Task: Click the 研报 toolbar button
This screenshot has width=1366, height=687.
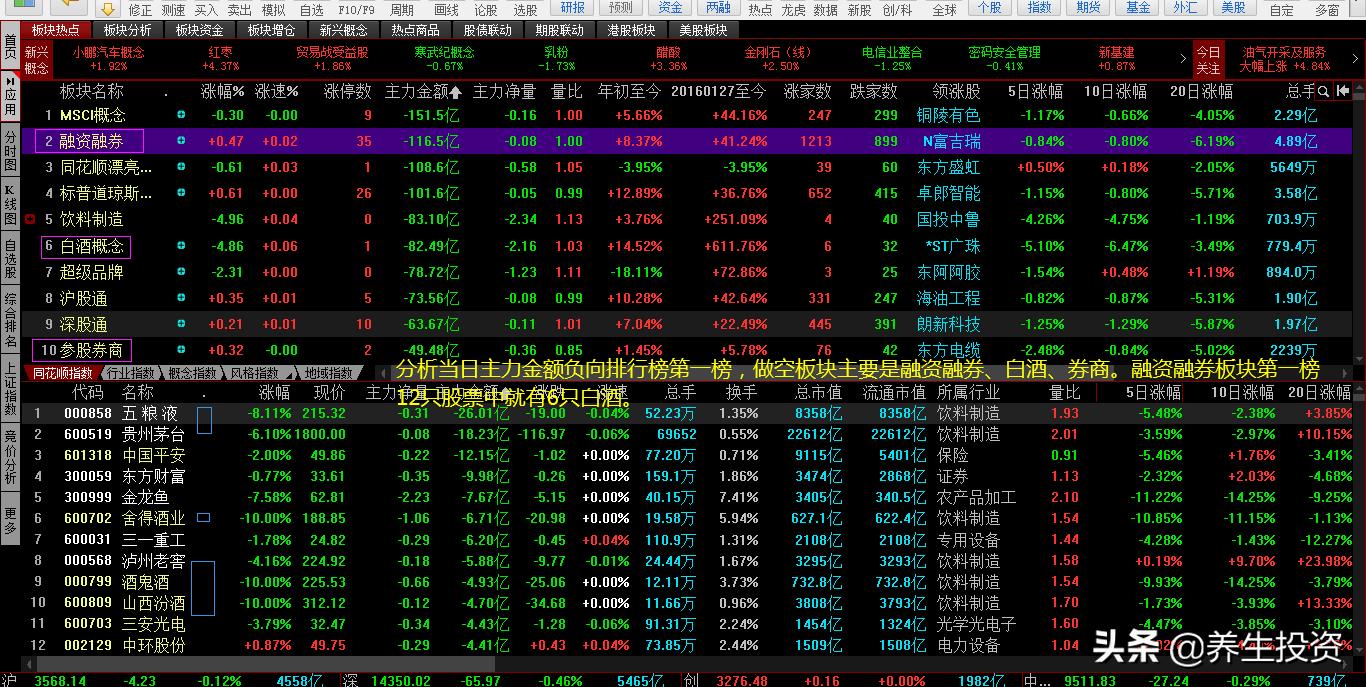Action: point(574,8)
